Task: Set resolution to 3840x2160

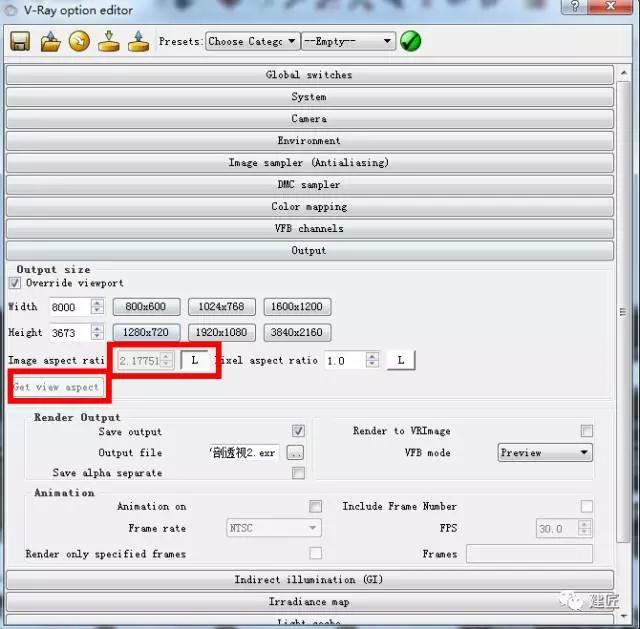Action: (297, 332)
